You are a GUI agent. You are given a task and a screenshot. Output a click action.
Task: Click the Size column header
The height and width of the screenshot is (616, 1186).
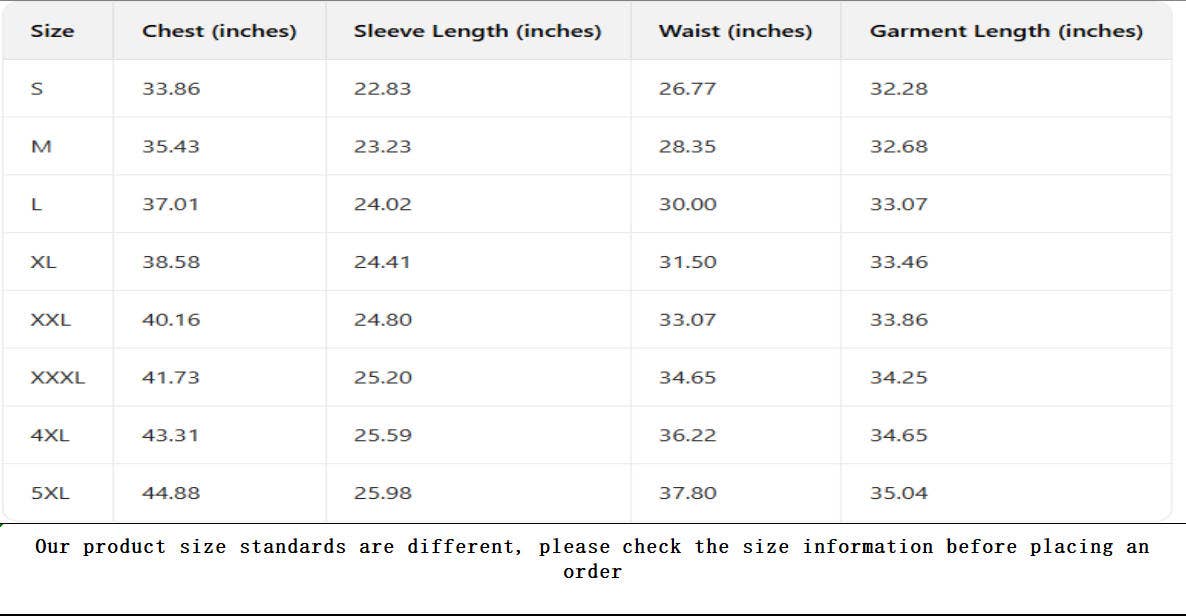click(52, 31)
